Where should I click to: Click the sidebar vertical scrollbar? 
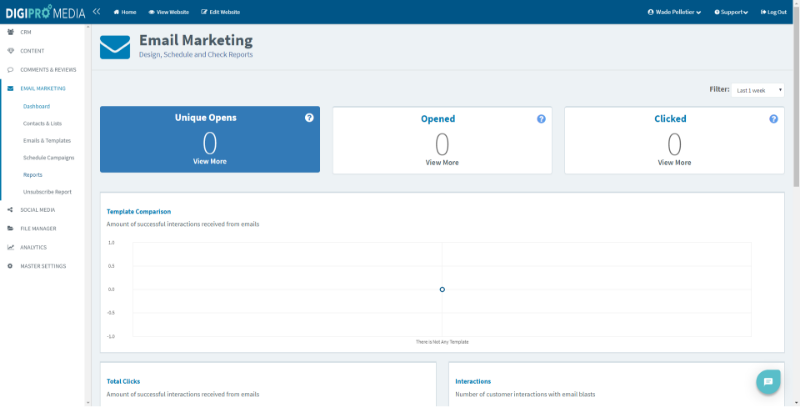[88, 214]
